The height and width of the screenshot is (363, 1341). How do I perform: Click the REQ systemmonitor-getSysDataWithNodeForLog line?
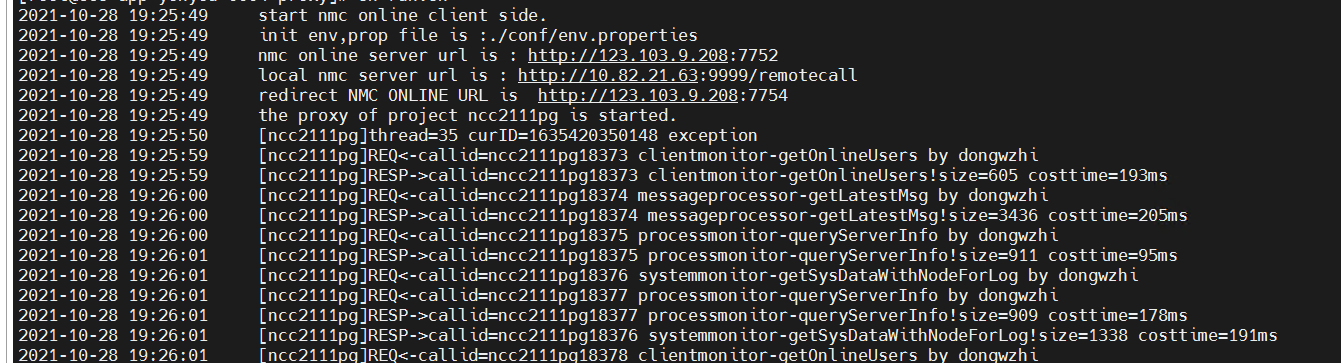tap(698, 275)
